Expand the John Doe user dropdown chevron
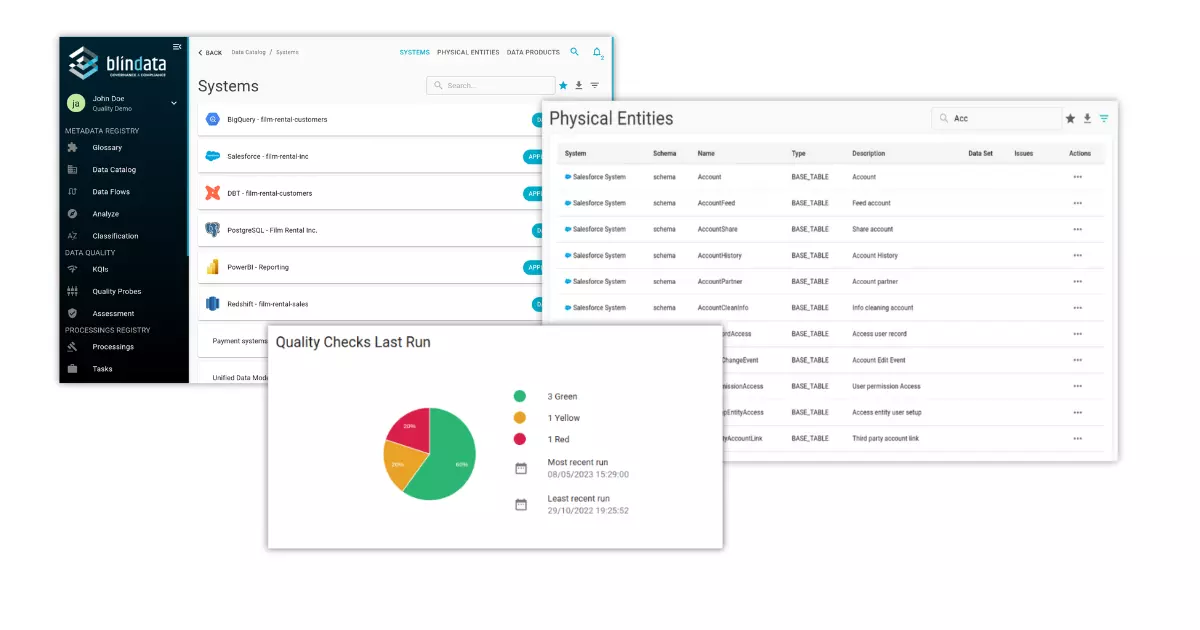 [x=173, y=102]
